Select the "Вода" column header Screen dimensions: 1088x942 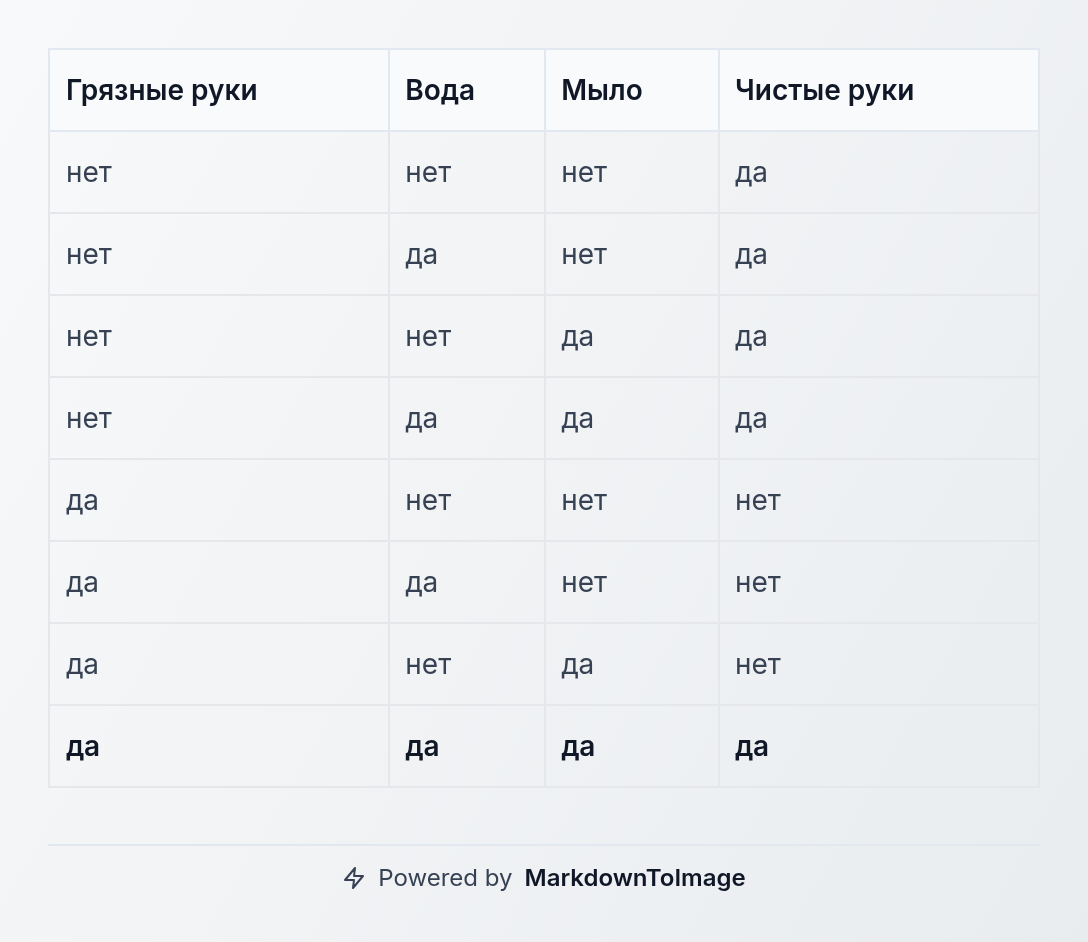pyautogui.click(x=440, y=90)
